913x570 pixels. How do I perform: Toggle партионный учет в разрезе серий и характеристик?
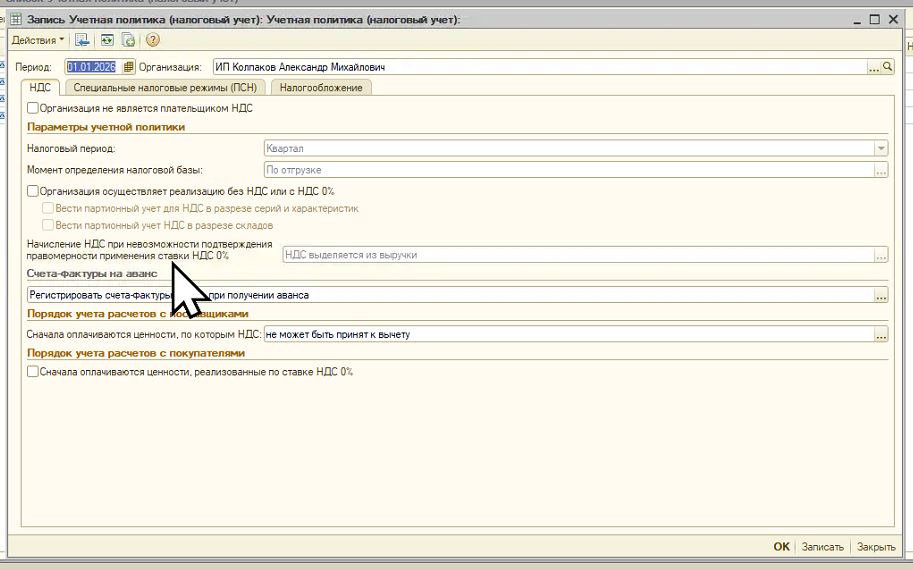coord(48,208)
